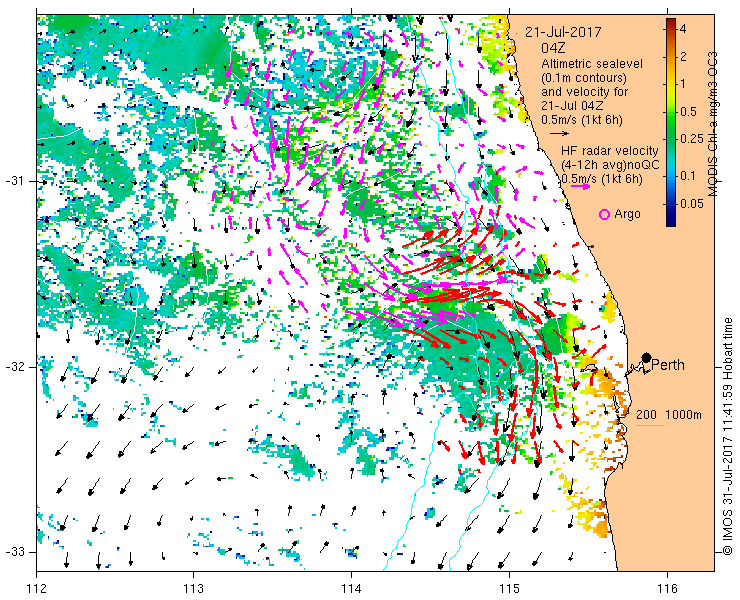Click the '21-Jul 04Z' legend line
The image size is (740, 600).
[x=572, y=105]
